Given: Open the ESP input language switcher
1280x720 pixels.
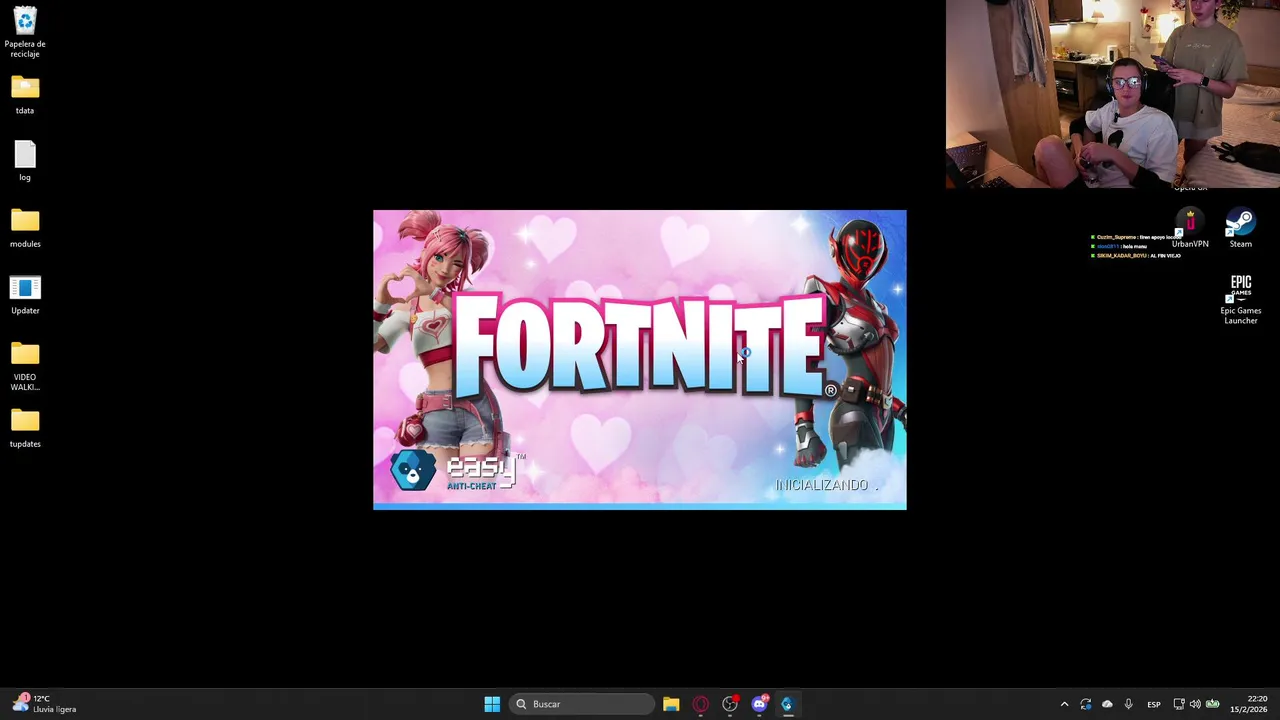Looking at the screenshot, I should click(1154, 704).
